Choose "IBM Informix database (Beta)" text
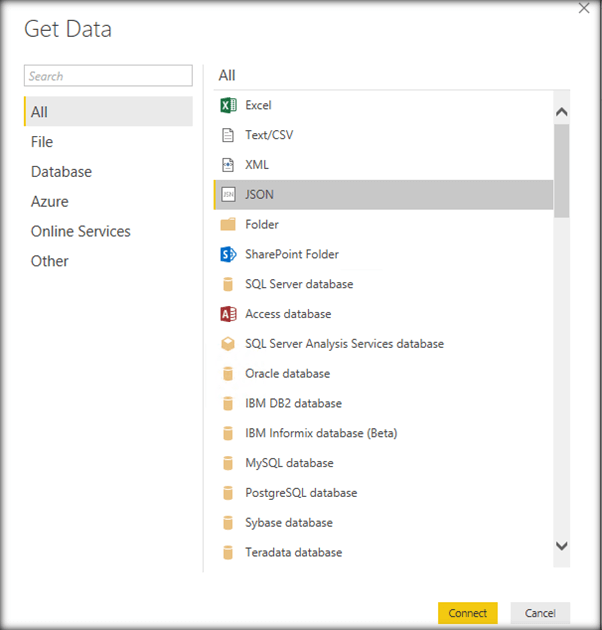The height and width of the screenshot is (630, 602). pyautogui.click(x=321, y=433)
